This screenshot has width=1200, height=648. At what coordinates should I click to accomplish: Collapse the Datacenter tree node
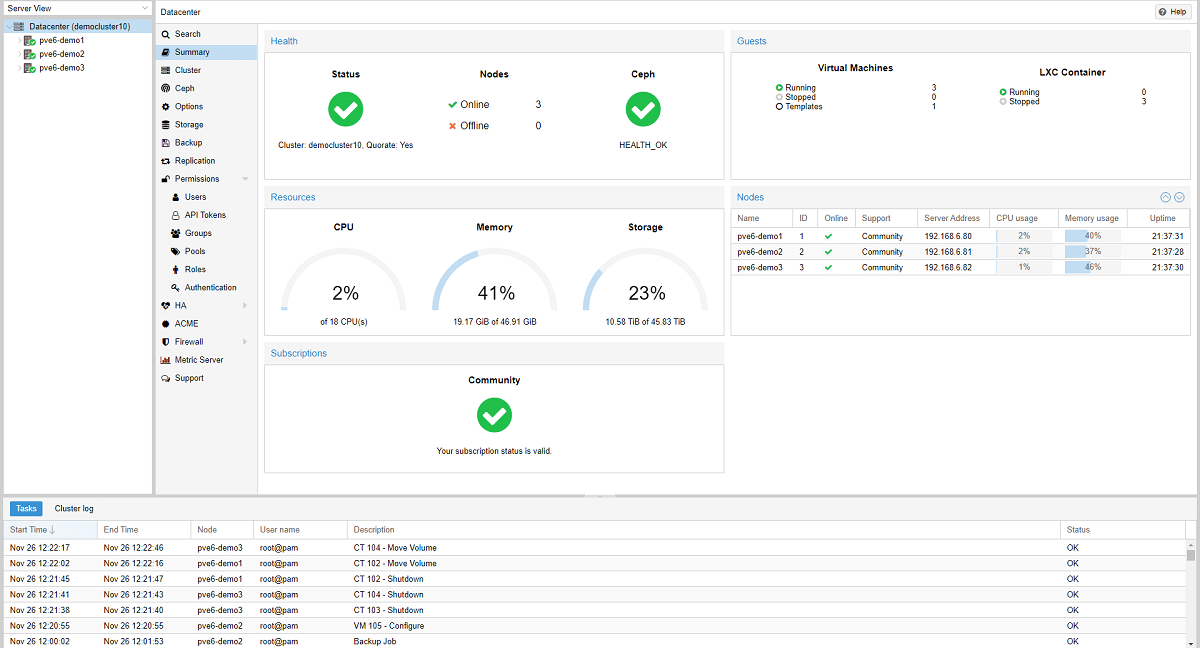click(10, 27)
